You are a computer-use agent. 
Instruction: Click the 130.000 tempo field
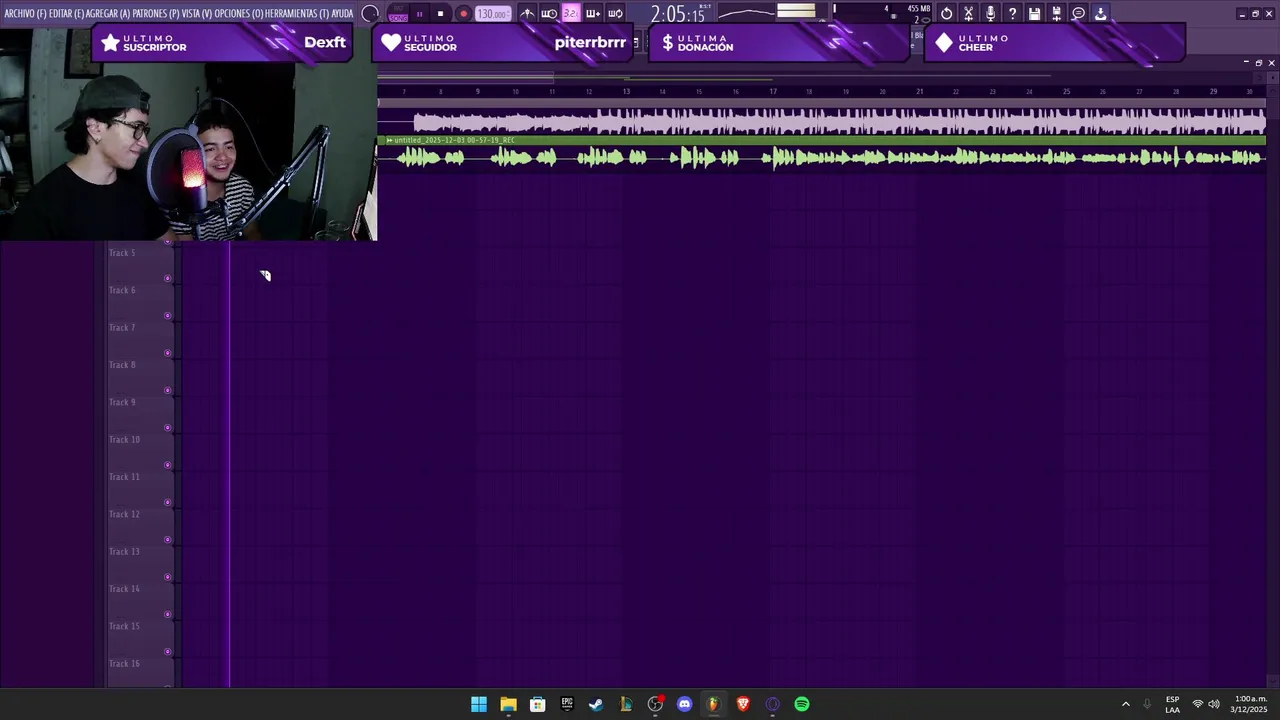[492, 14]
